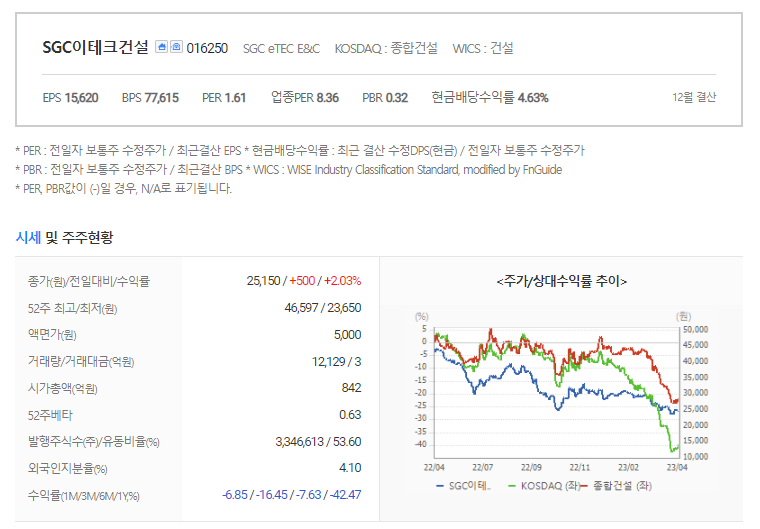
Task: Click the KOSDAQ (좌) green legend entry
Action: [x=544, y=486]
